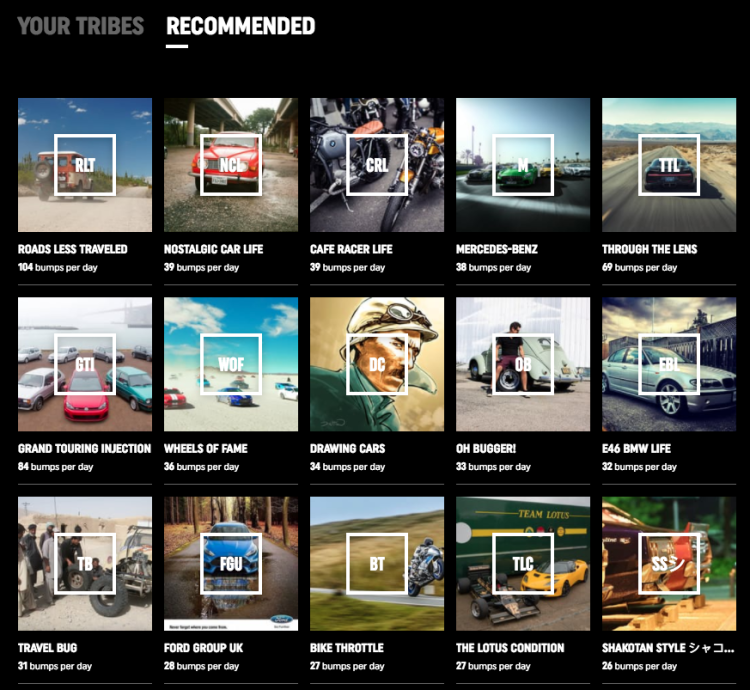Image resolution: width=750 pixels, height=690 pixels.
Task: Open the CRL cafe racer badge
Action: coord(377,165)
